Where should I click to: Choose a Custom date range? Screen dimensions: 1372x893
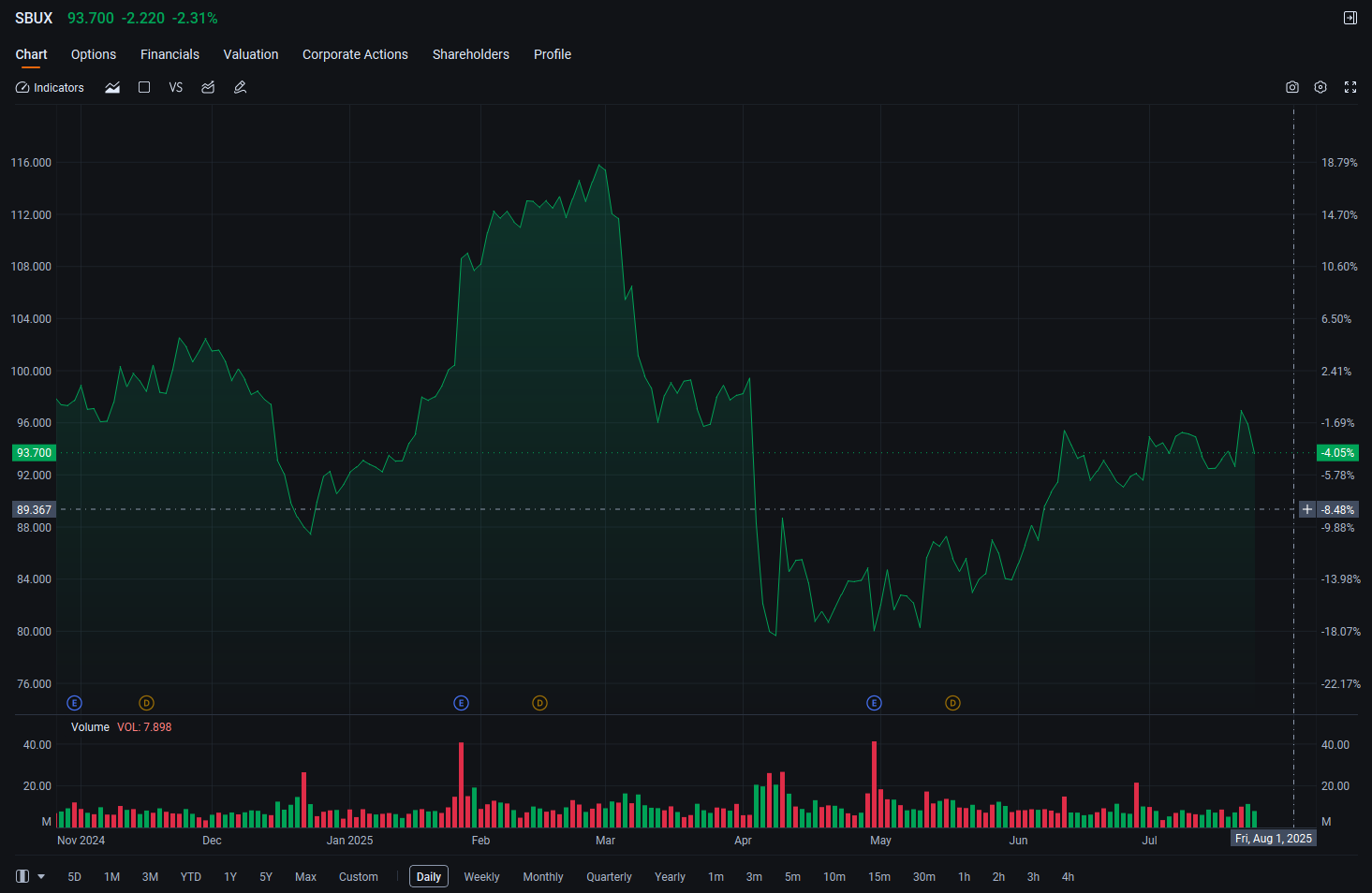[359, 877]
